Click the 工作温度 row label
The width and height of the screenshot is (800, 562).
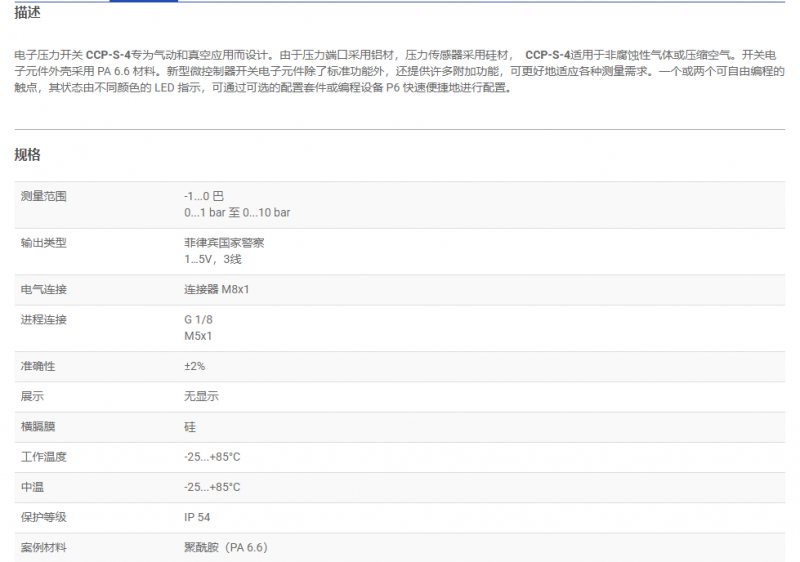point(43,457)
